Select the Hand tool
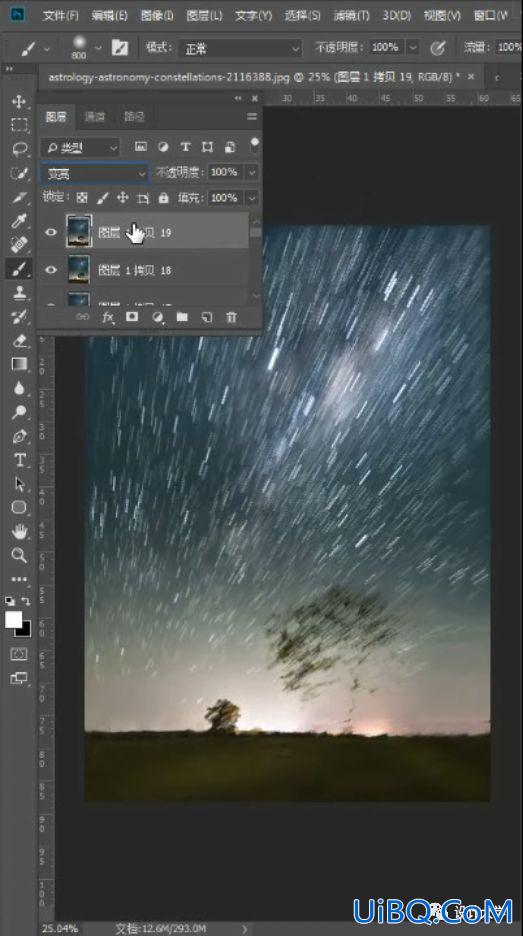523x936 pixels. point(19,531)
